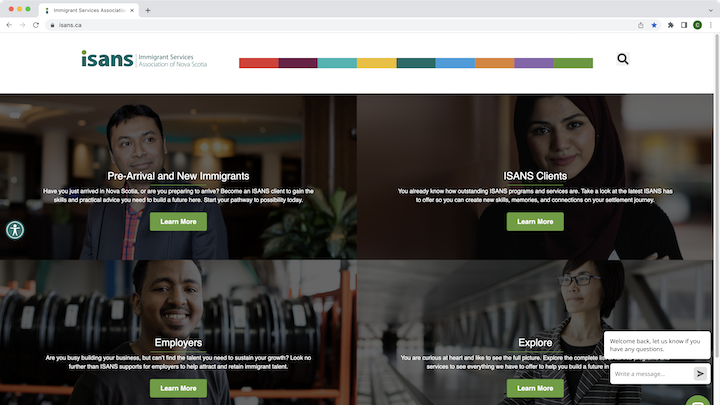
Task: Expand the tab search chevron
Action: coord(710,10)
